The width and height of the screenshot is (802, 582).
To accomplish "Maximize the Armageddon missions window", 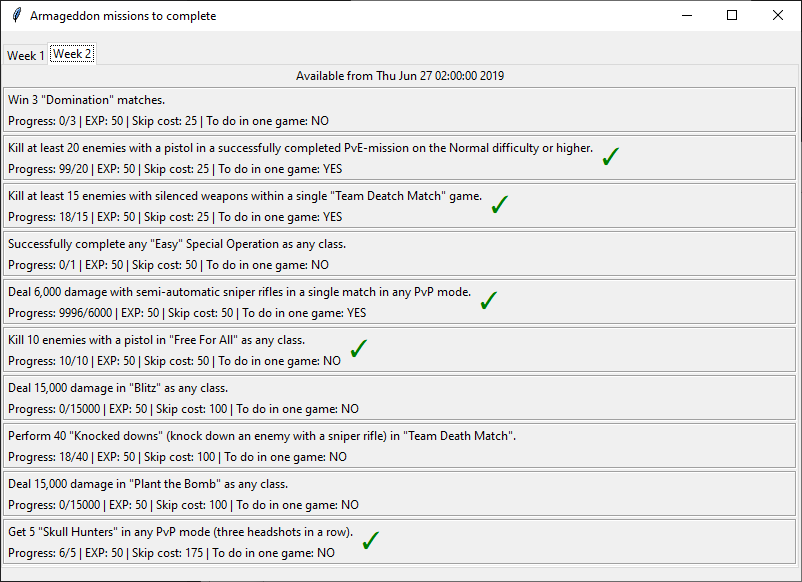I will tap(732, 15).
